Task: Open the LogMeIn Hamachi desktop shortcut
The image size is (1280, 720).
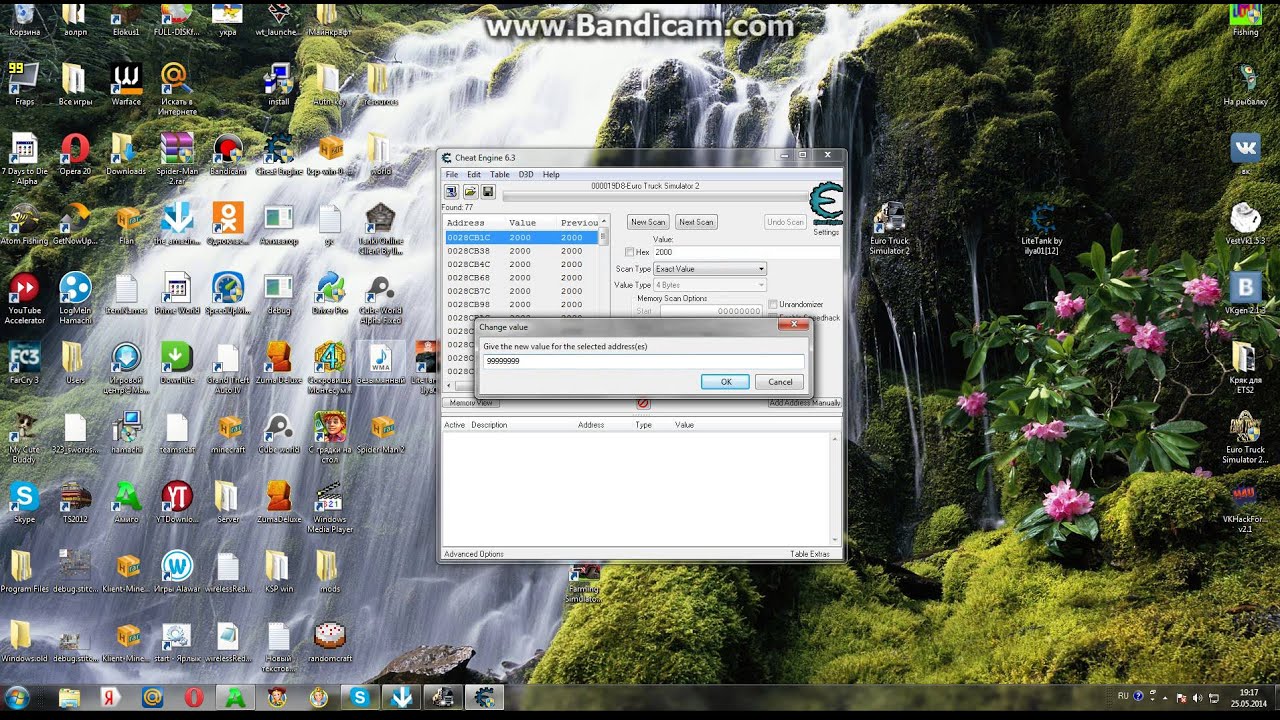Action: point(75,298)
